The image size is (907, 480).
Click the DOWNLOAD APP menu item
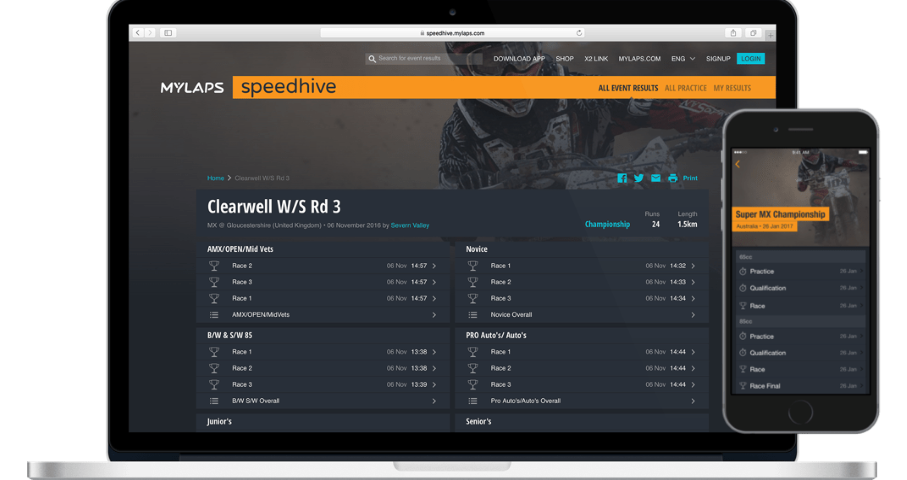pyautogui.click(x=519, y=59)
